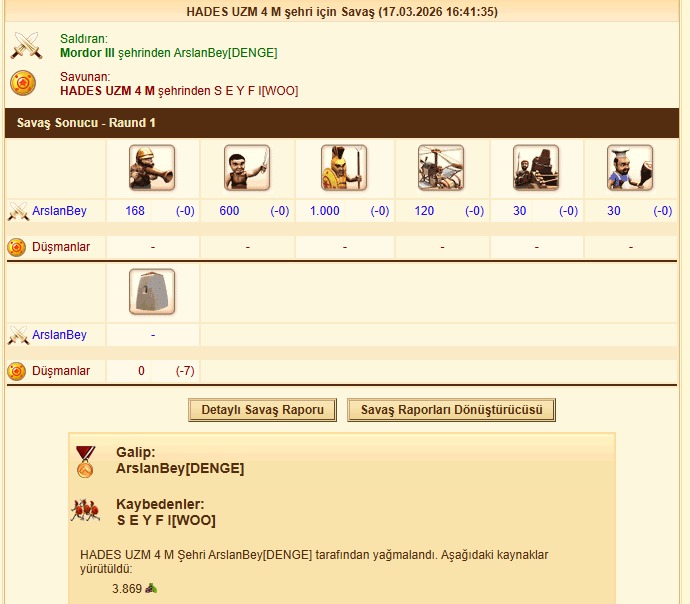Image resolution: width=690 pixels, height=604 pixels.
Task: Open the Savaş Raporları Dönüştürücüsü button
Action: pos(451,410)
